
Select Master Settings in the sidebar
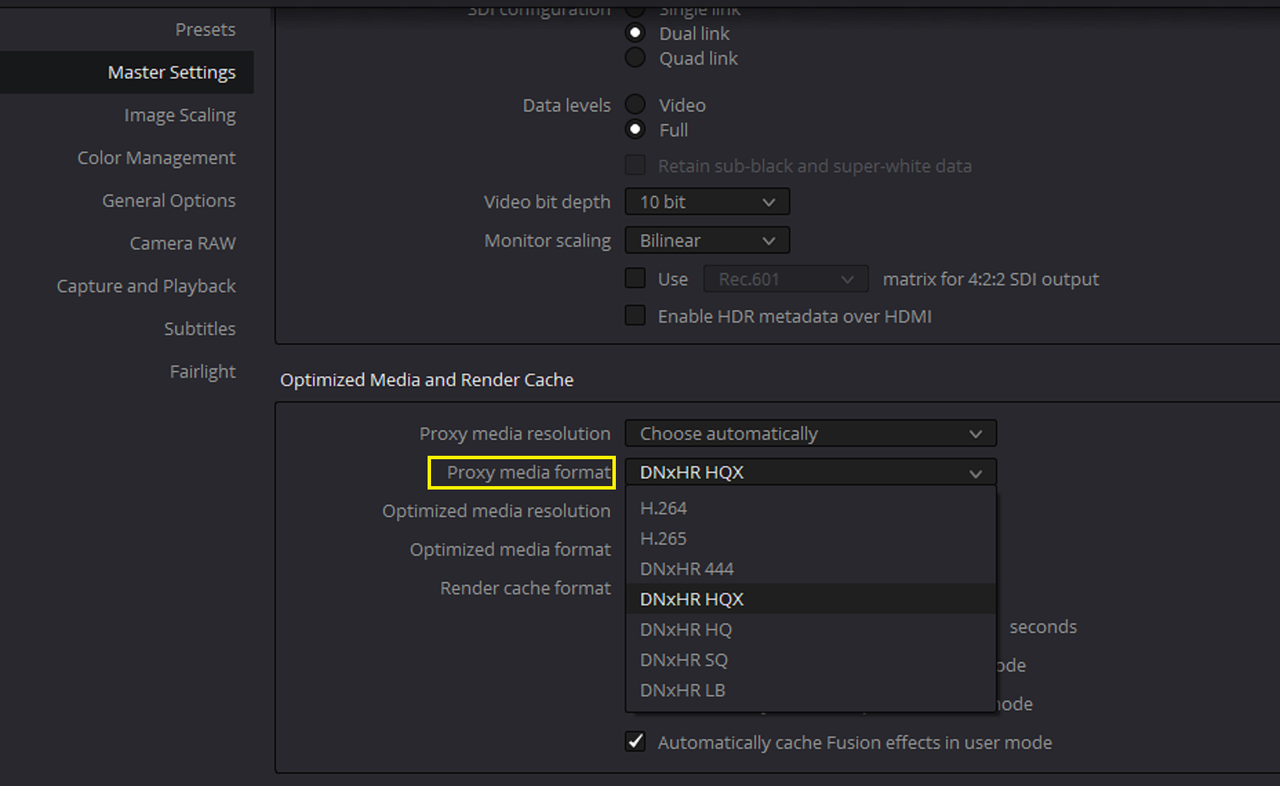click(x=126, y=72)
